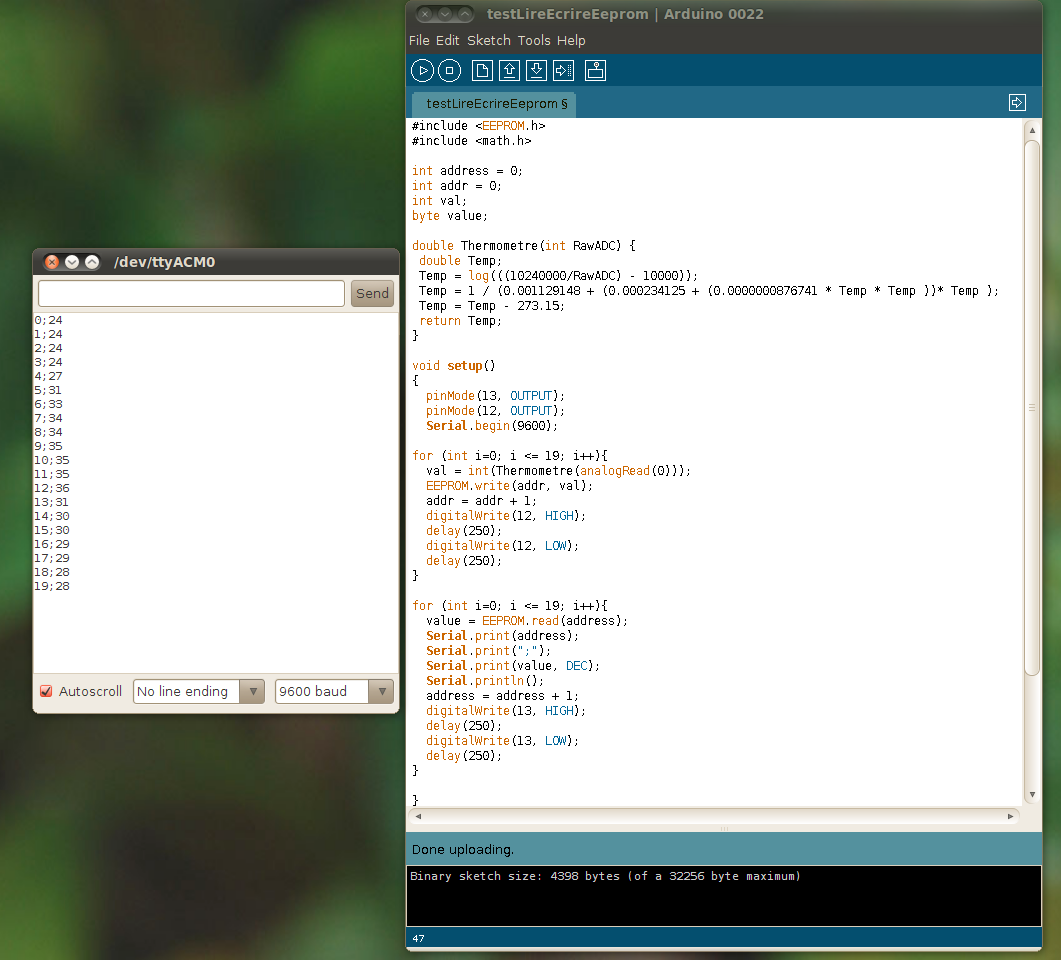Open the No line ending dropdown
The width and height of the screenshot is (1061, 960).
click(199, 691)
